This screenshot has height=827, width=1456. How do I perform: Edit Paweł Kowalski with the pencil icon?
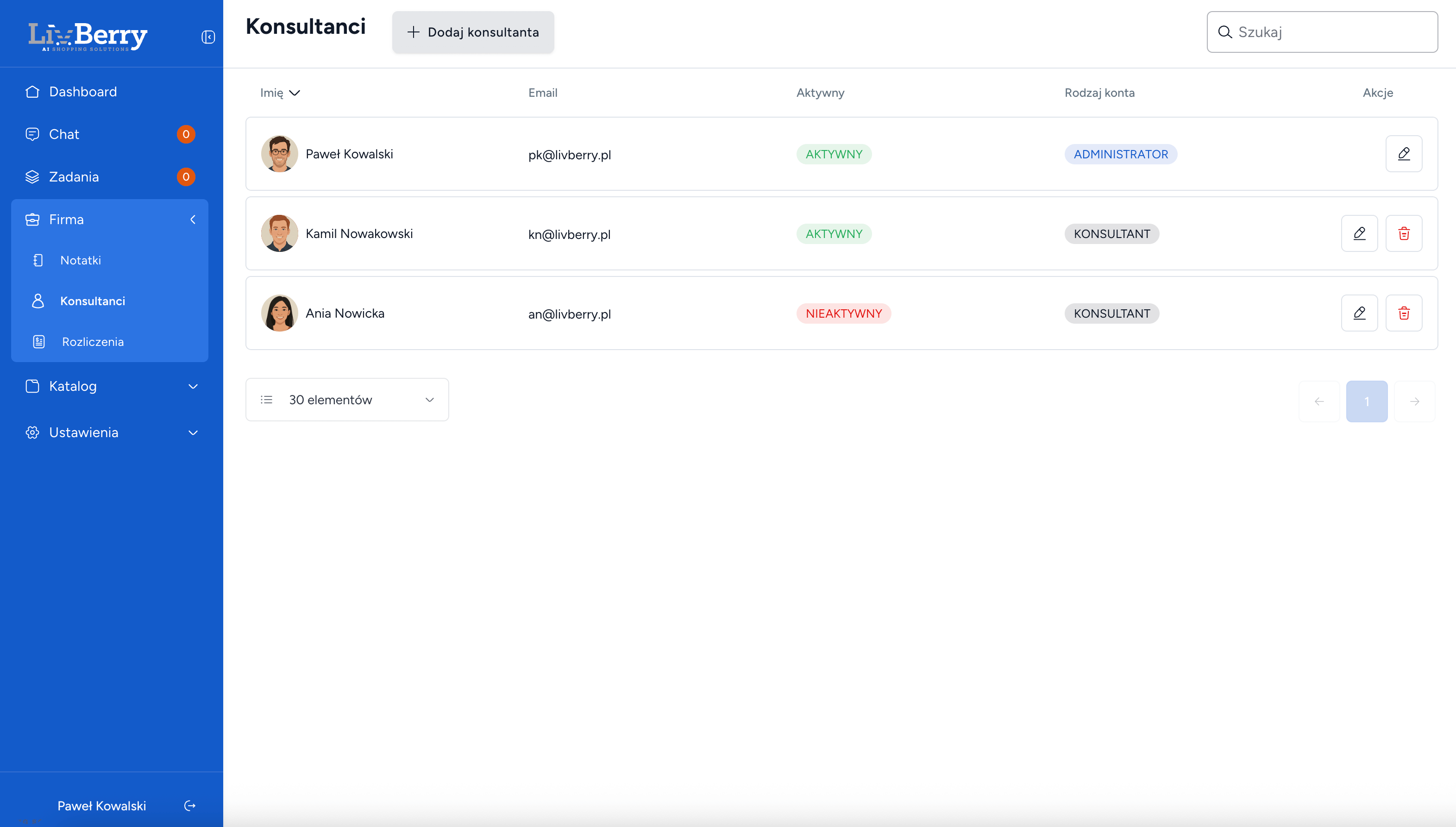click(x=1403, y=154)
